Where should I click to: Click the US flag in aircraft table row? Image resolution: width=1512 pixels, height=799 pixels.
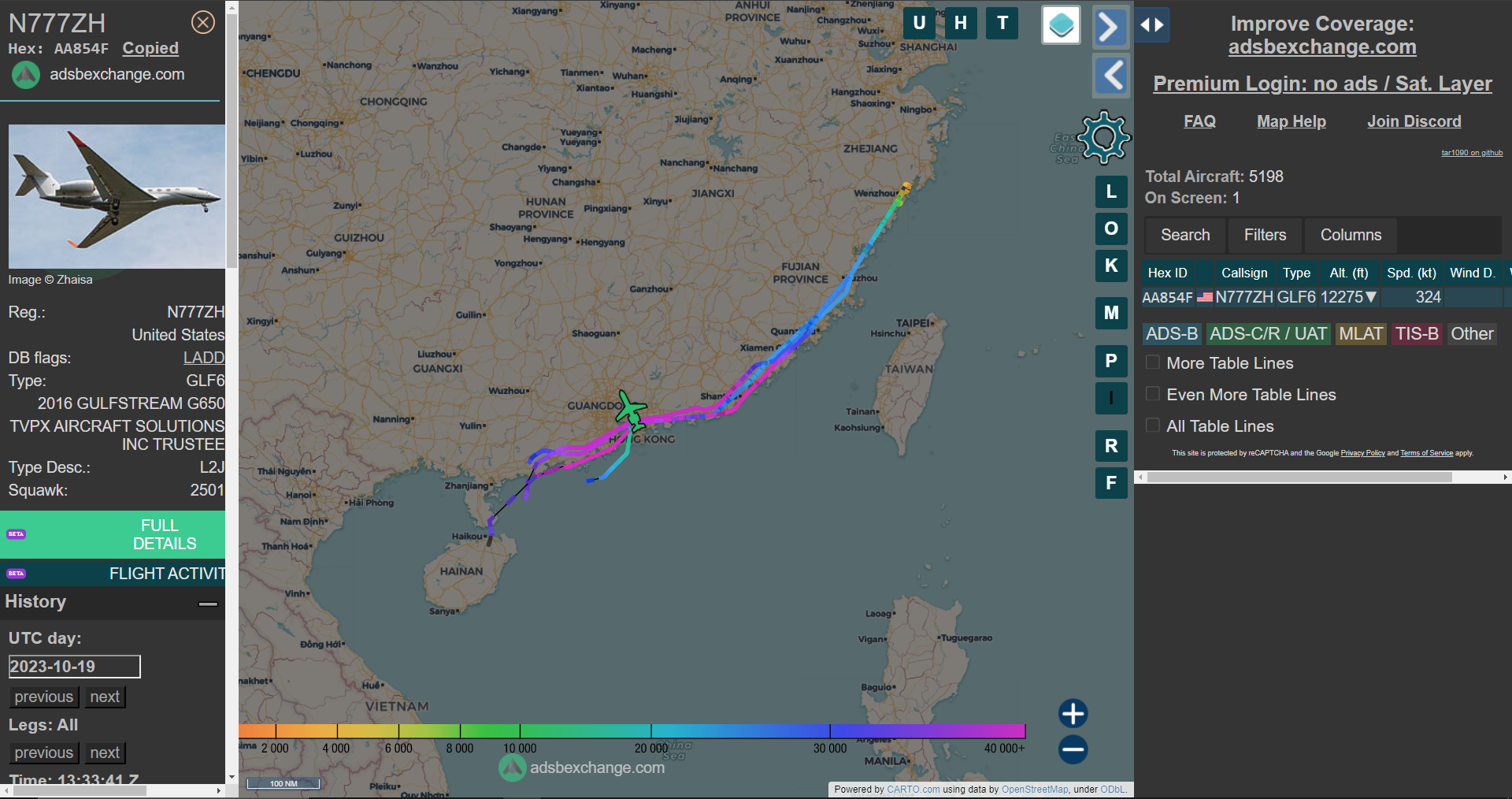[x=1205, y=297]
